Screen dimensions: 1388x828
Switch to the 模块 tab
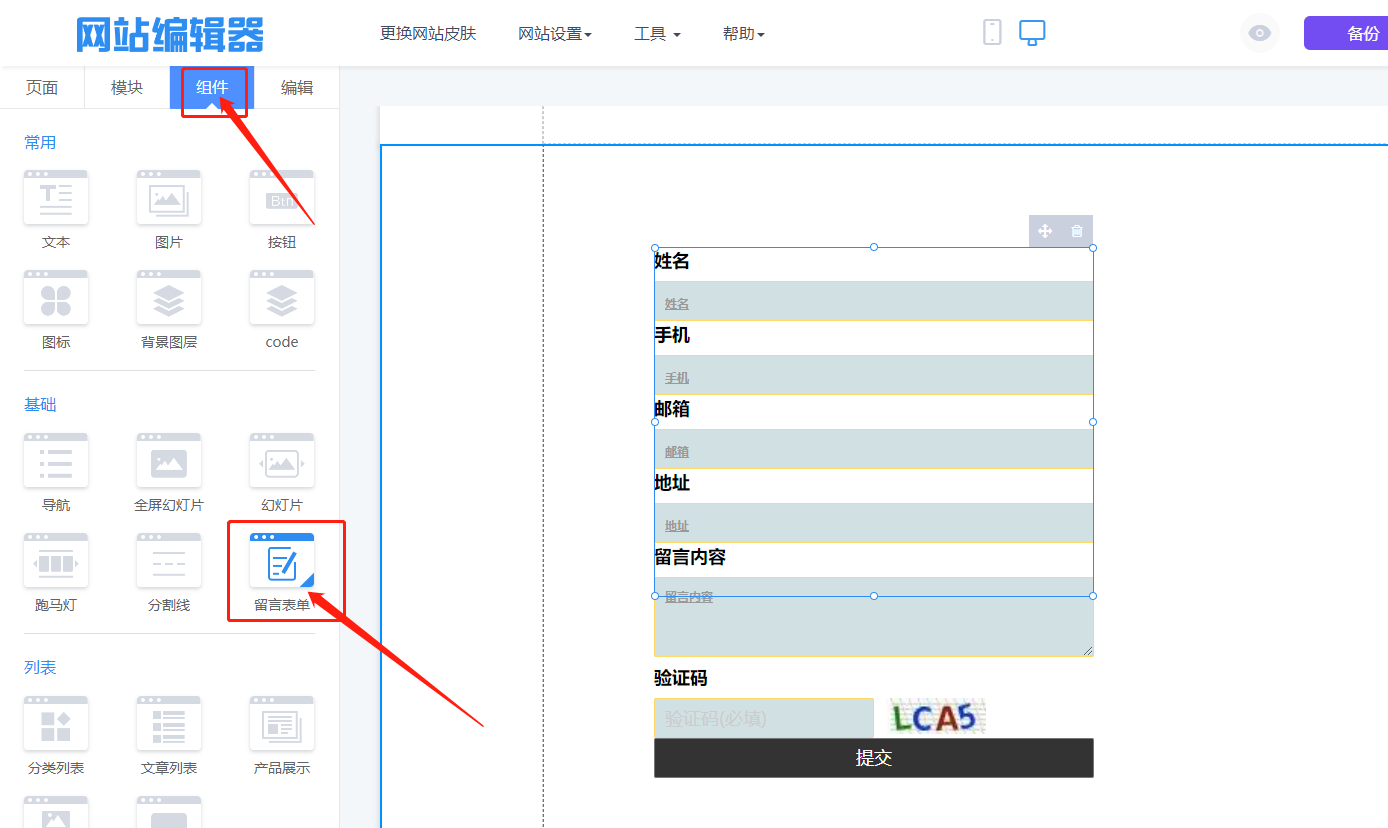point(127,88)
